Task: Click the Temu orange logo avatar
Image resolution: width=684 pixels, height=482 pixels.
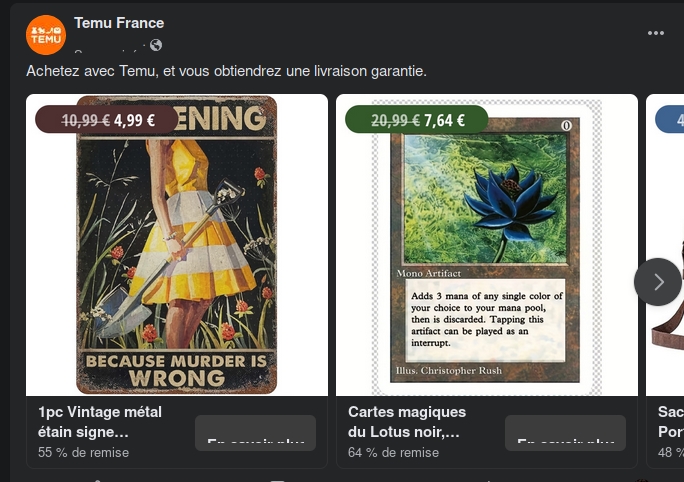Action: 46,35
